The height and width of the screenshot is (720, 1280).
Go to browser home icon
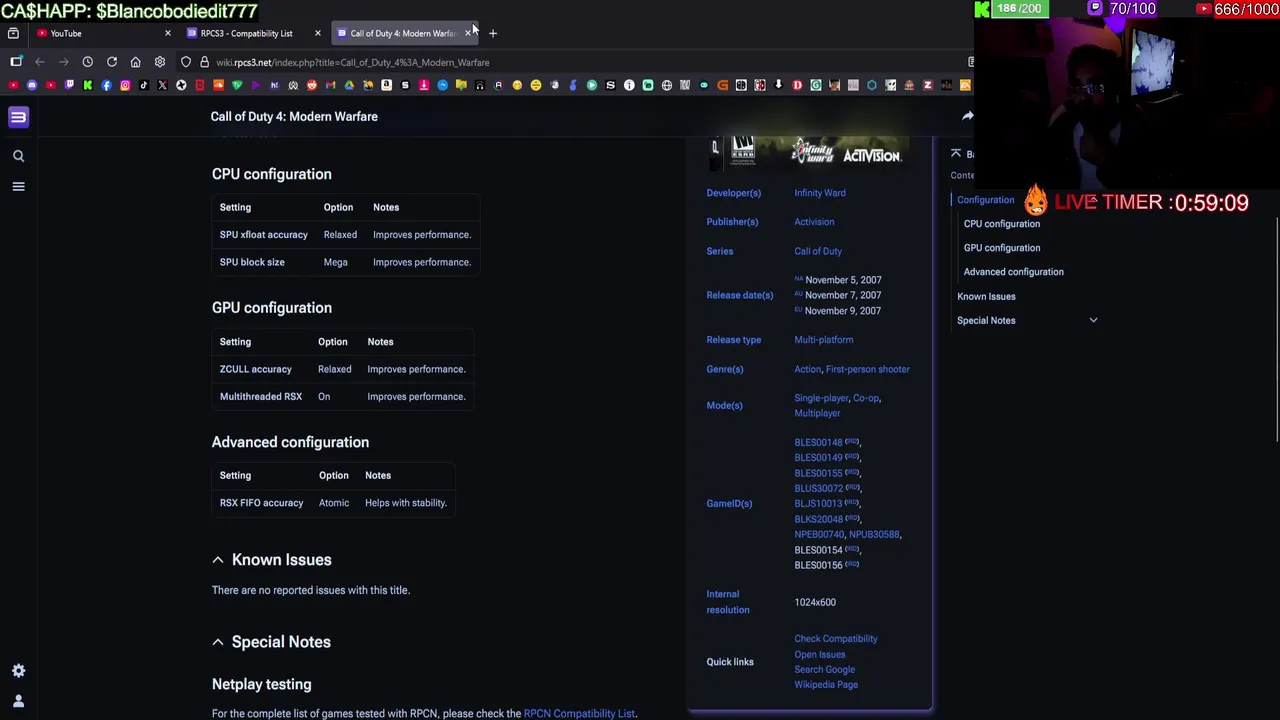[x=136, y=62]
